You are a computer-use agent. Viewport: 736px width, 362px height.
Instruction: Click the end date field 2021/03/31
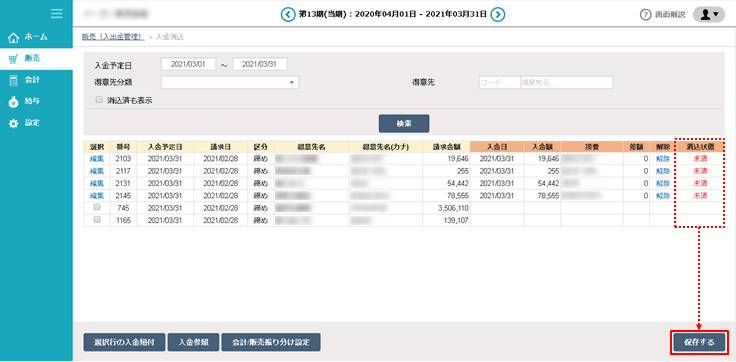(260, 64)
